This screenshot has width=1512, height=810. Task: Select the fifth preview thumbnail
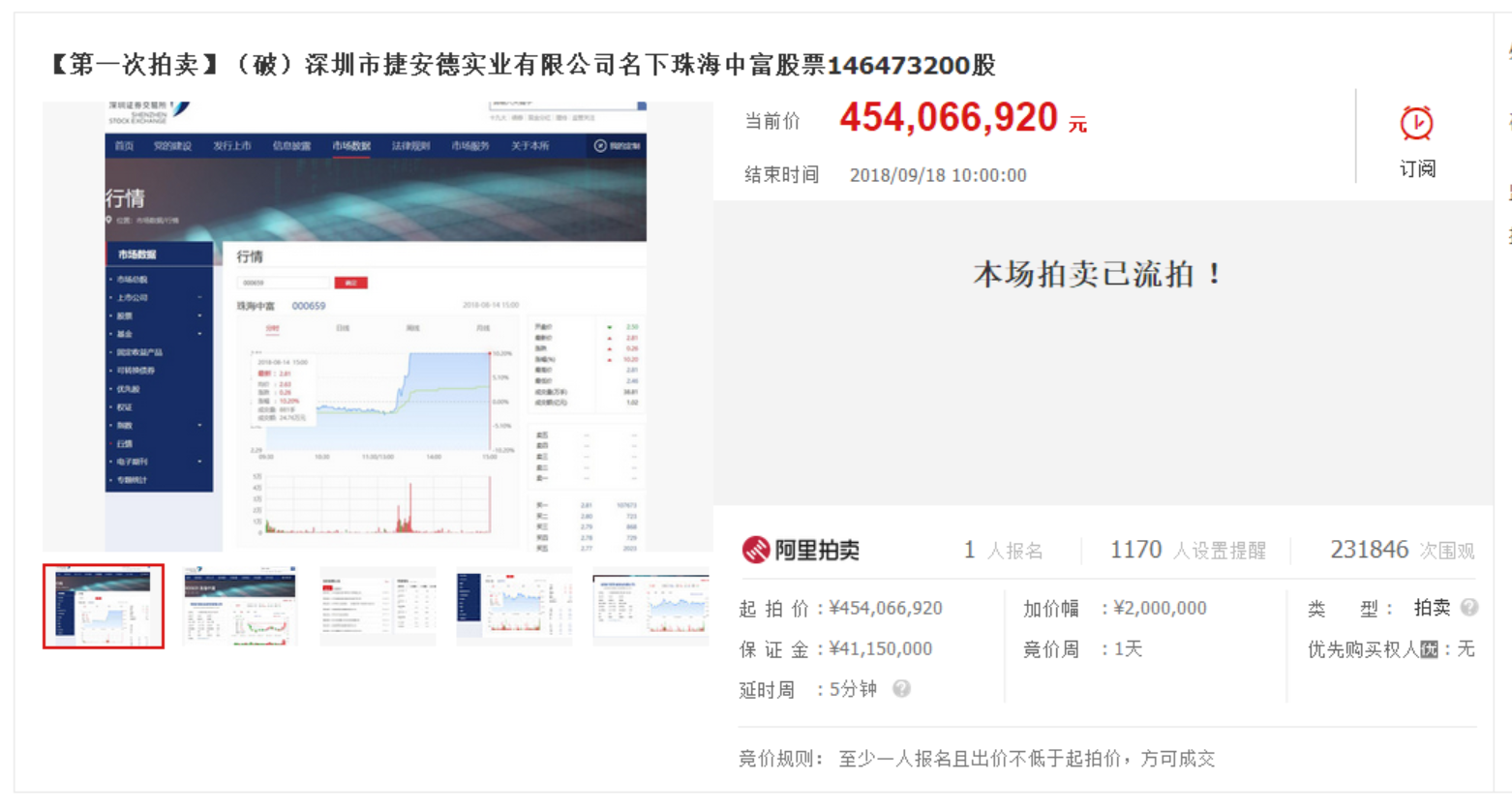click(x=650, y=607)
